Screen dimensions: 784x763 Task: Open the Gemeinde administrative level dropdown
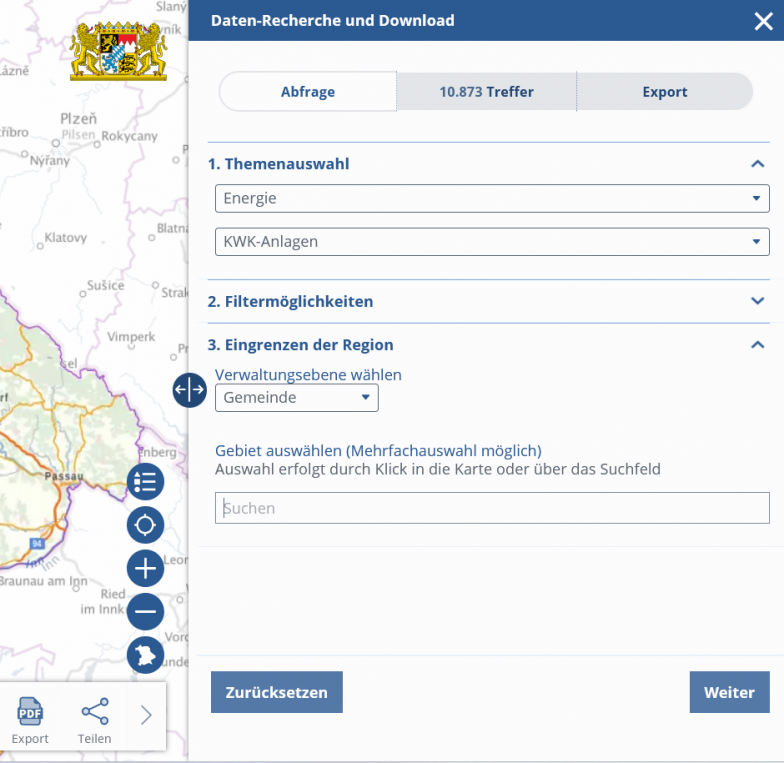[297, 397]
